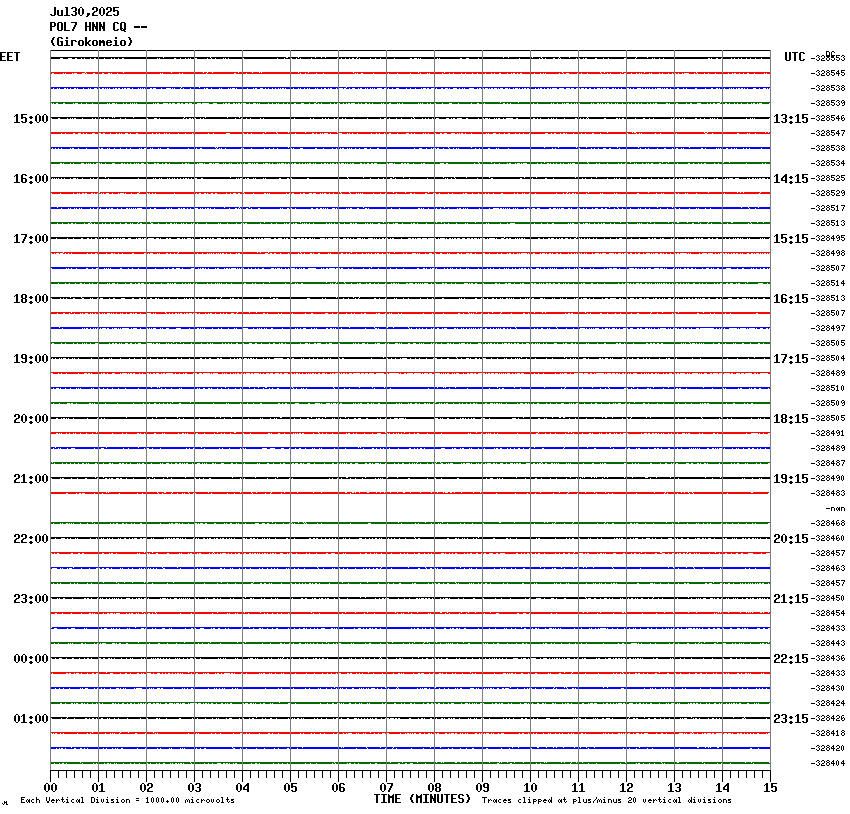This screenshot has height=814, width=850.
Task: Click the 20:00 EET time label
Action: point(31,419)
